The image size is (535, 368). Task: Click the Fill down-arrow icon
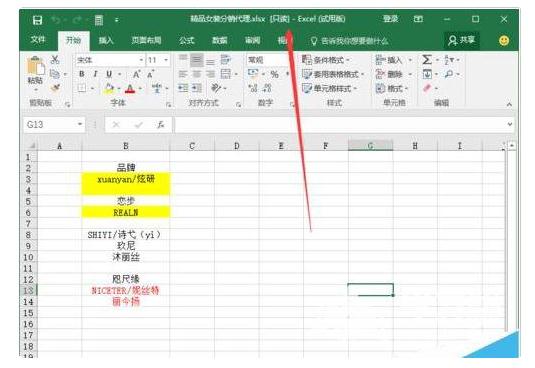(x=427, y=74)
